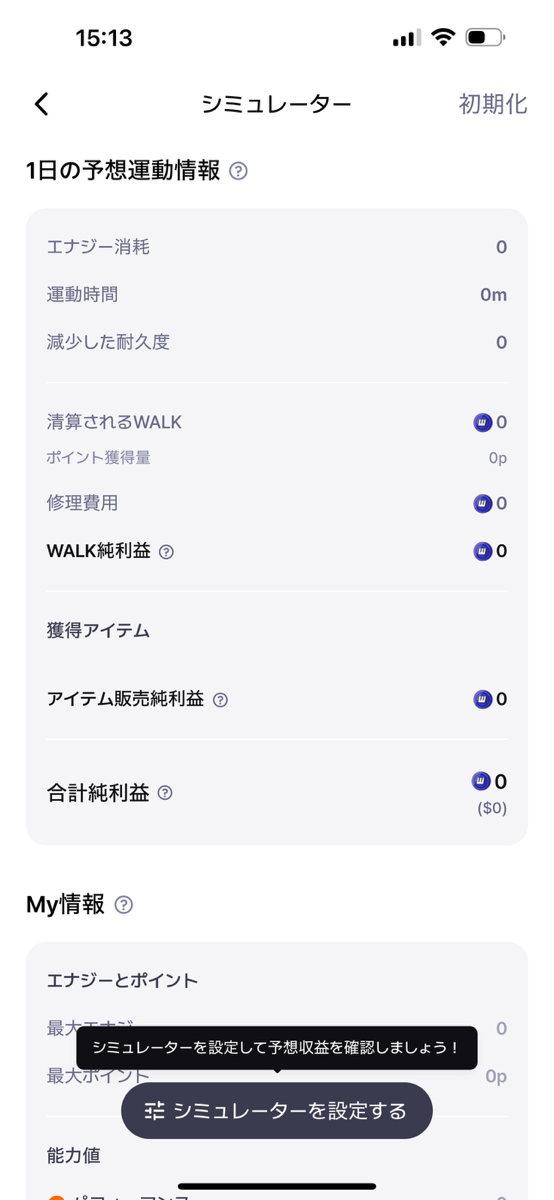Viewport: 554px width, 1200px height.
Task: Tap the home indicator bar
Action: click(277, 1186)
